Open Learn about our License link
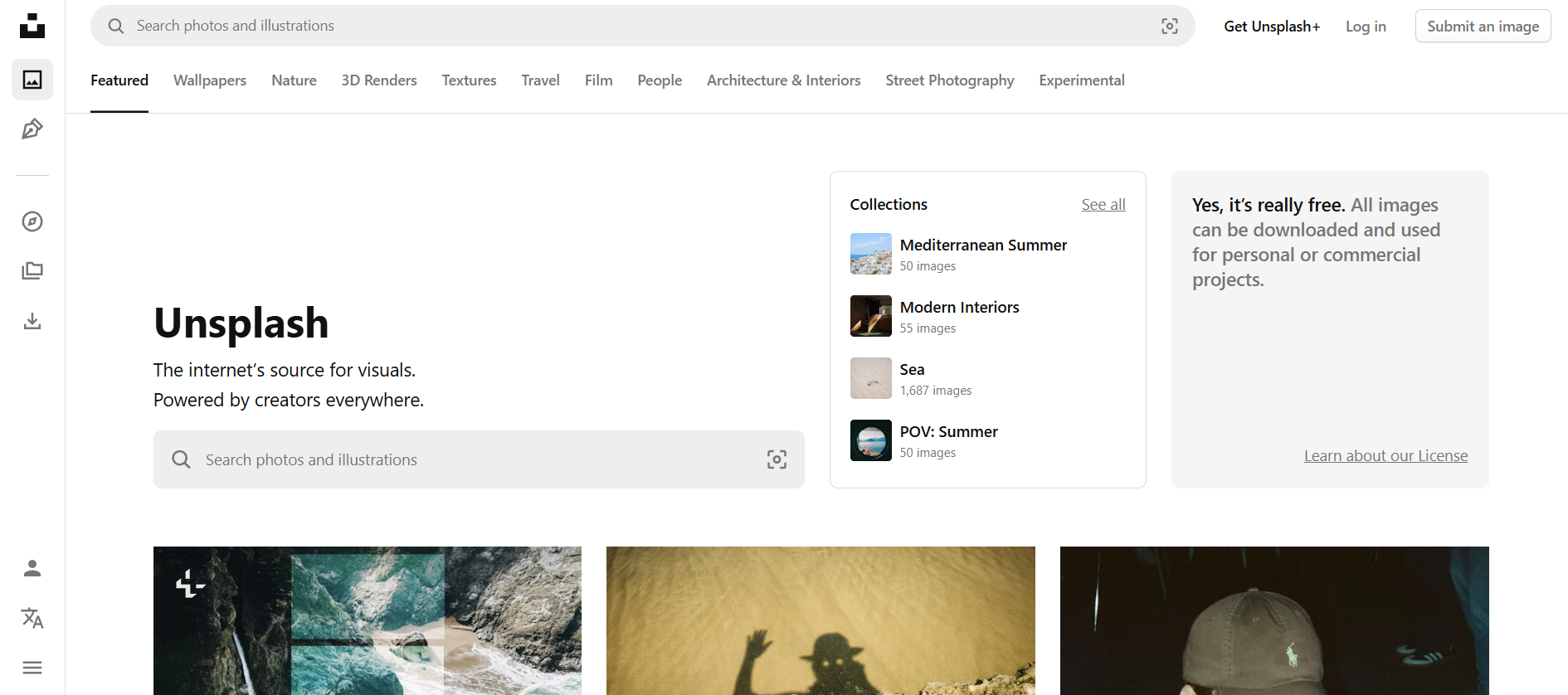 1385,456
